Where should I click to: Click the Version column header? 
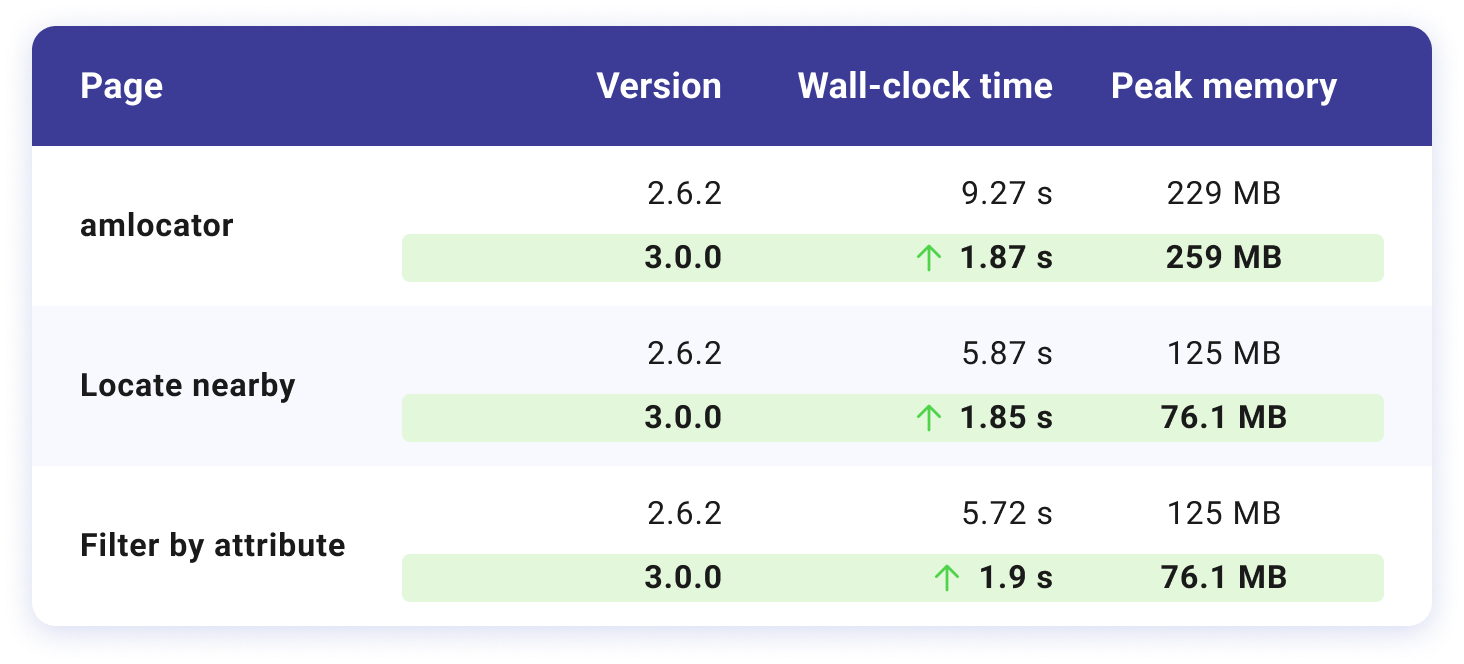coord(658,87)
